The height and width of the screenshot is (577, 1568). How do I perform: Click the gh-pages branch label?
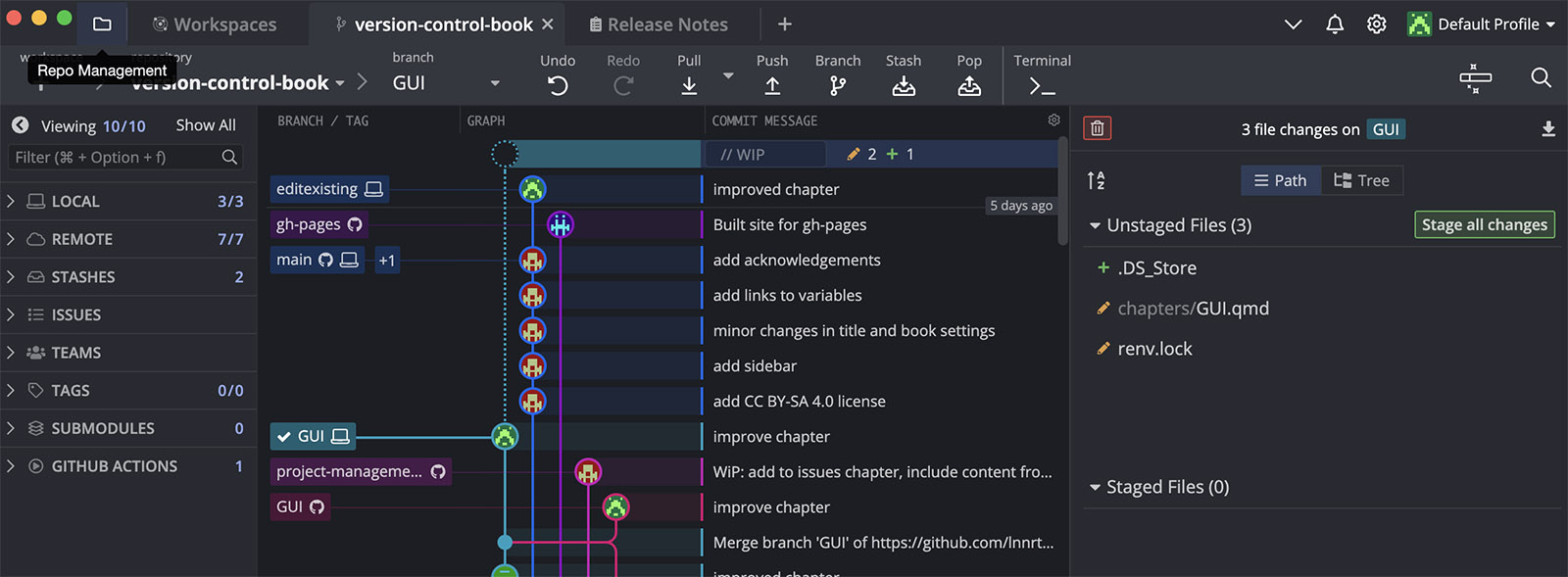319,224
